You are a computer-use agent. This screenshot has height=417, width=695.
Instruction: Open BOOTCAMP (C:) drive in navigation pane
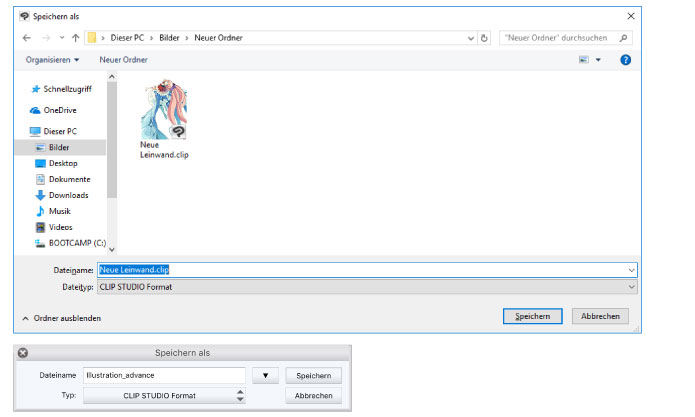click(70, 243)
